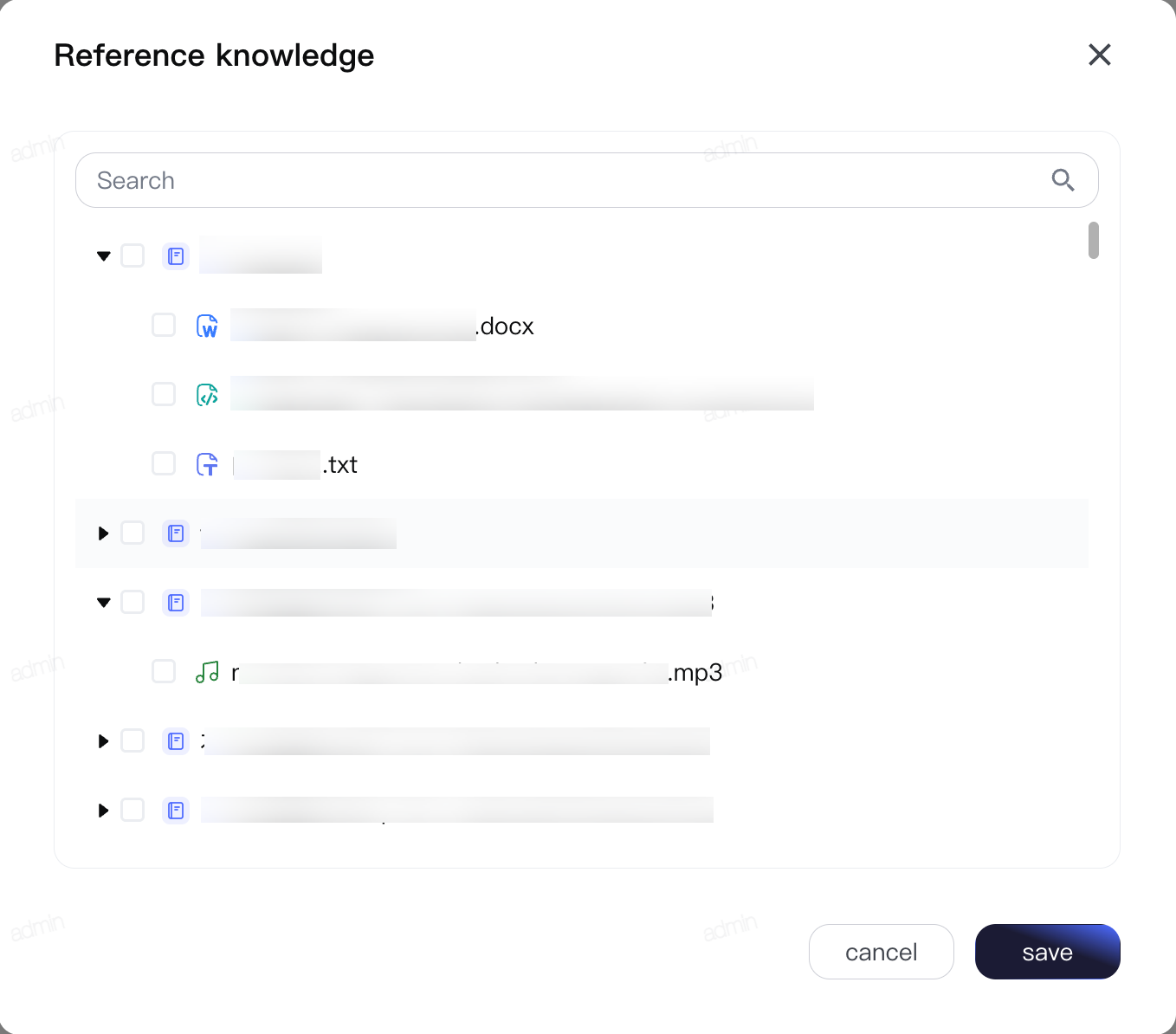Close the Reference knowledge dialog
This screenshot has width=1176, height=1034.
(1100, 55)
